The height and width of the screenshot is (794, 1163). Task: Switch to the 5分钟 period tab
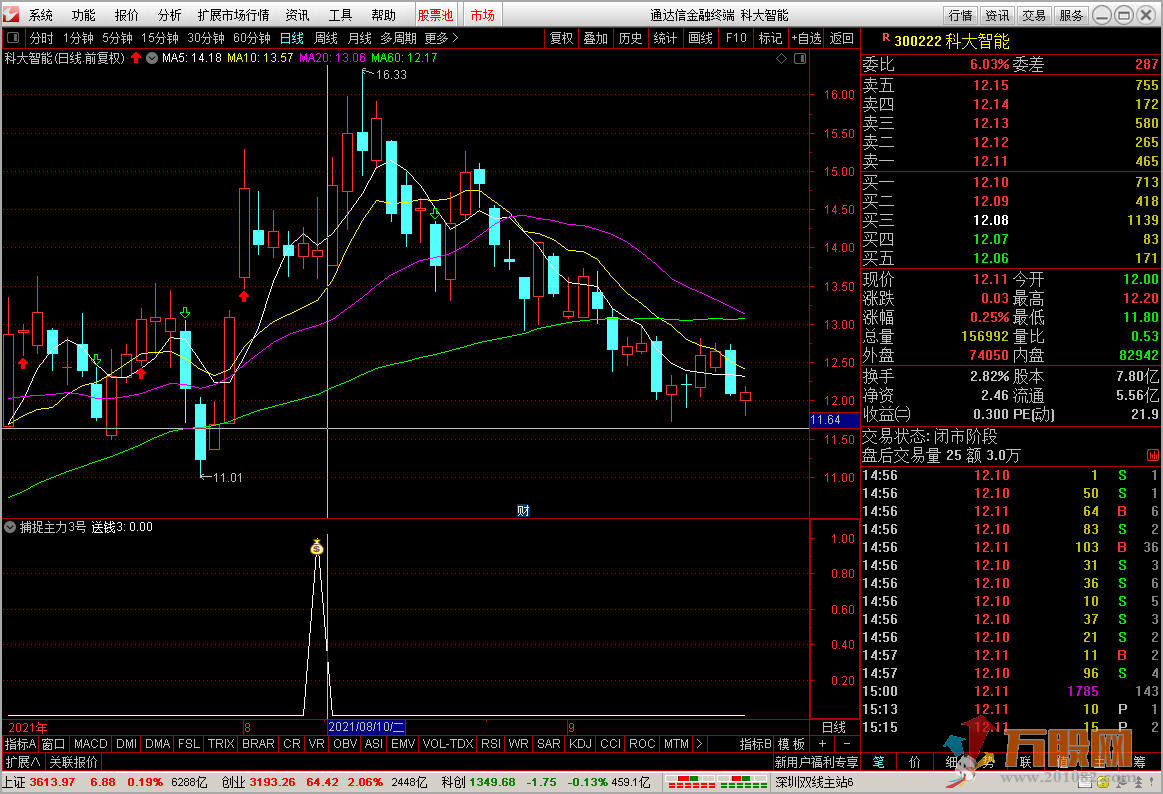click(x=117, y=38)
